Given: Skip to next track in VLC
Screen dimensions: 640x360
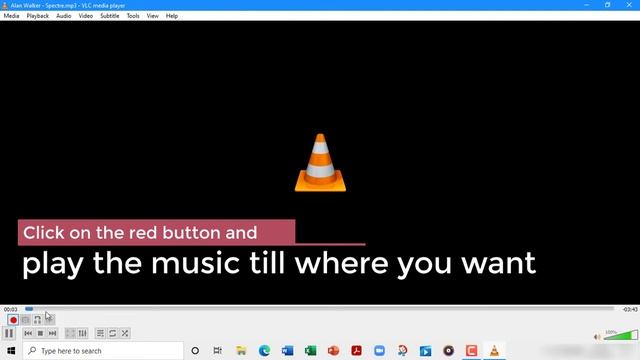Looking at the screenshot, I should click(52, 333).
